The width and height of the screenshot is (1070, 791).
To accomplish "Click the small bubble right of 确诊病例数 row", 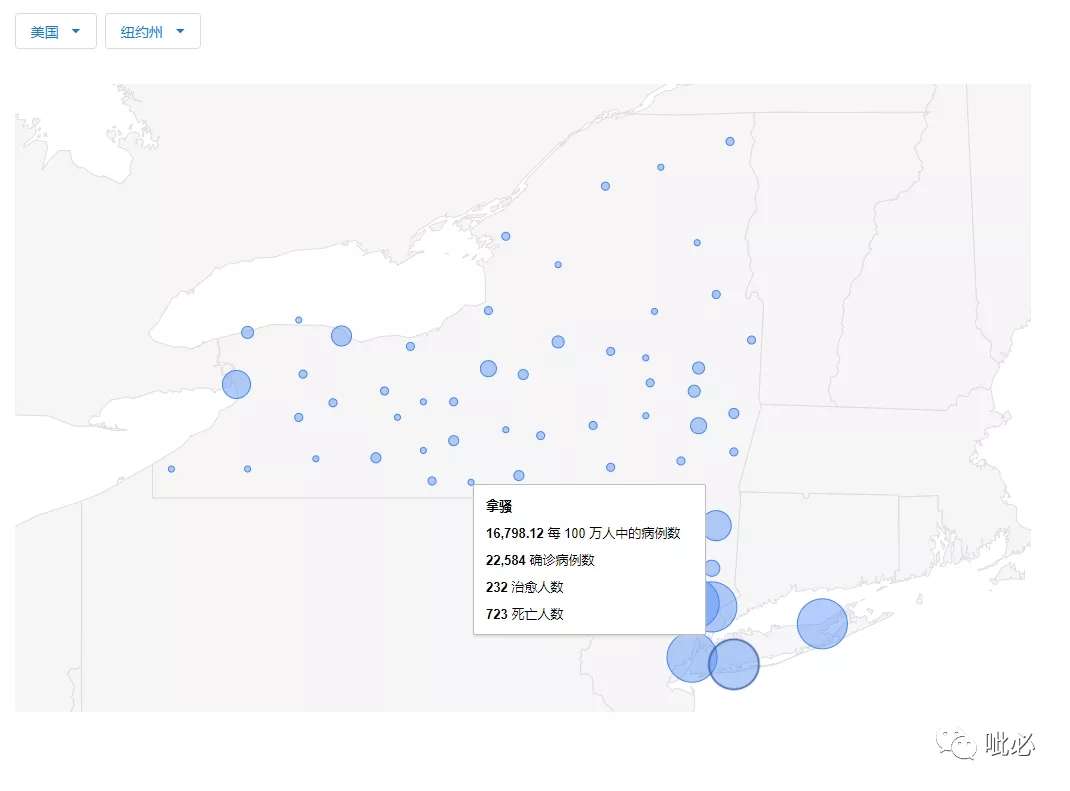I will point(712,568).
